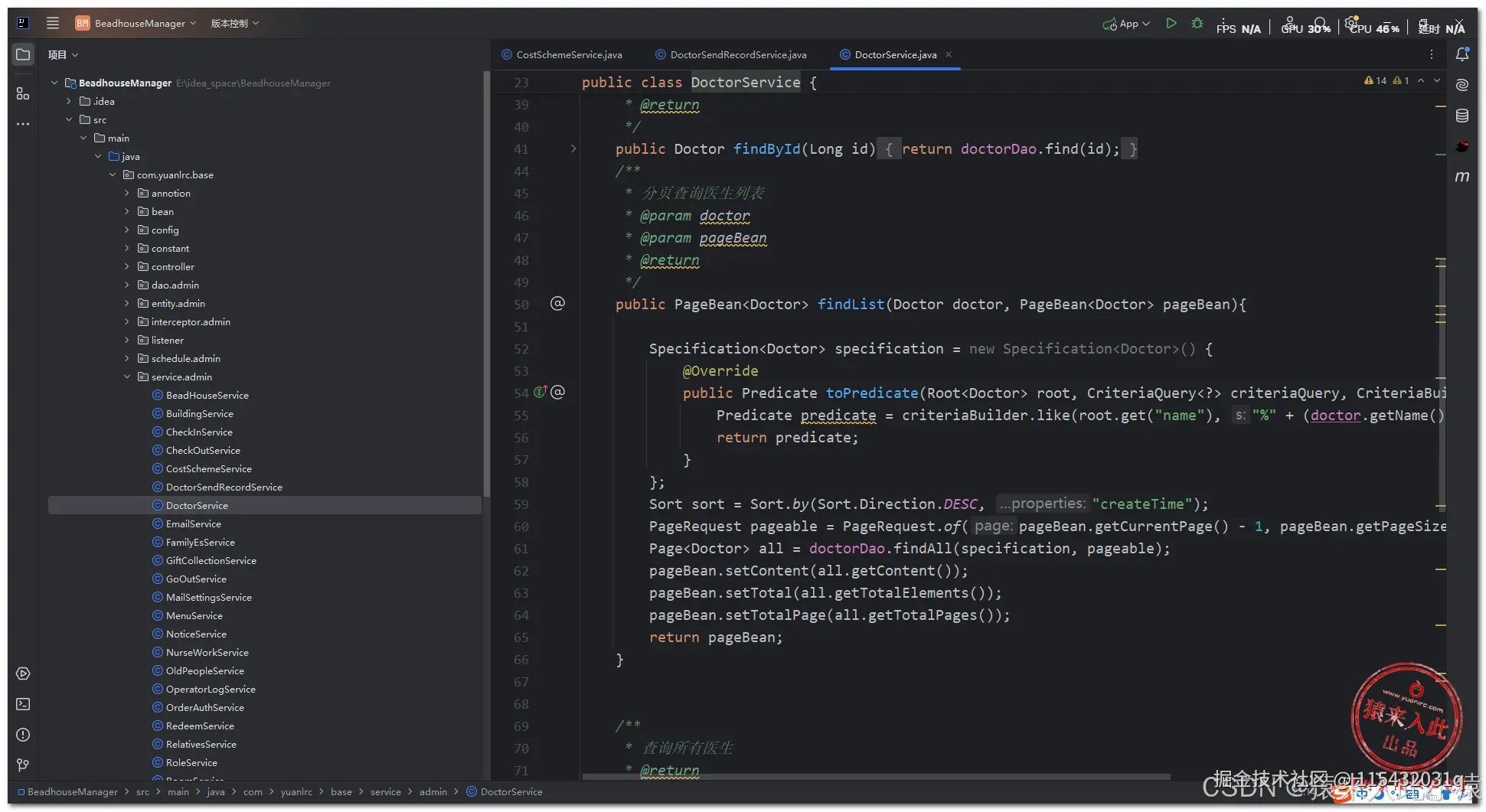Image resolution: width=1486 pixels, height=812 pixels.
Task: Open the BeadhouseManager project dropdown
Action: (136, 23)
